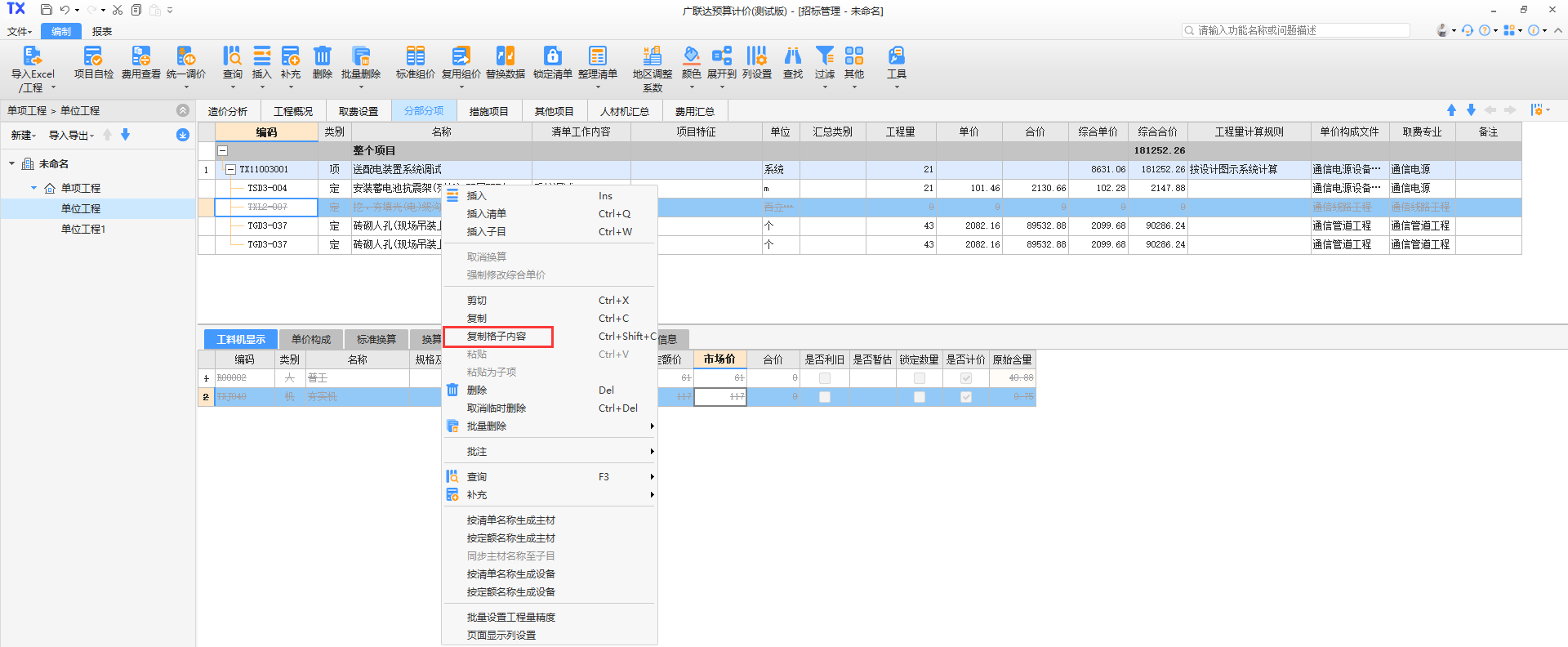Toggle 锁定数量 checkbox in first material row
Screen dimensions: 1568x647
pos(919,378)
